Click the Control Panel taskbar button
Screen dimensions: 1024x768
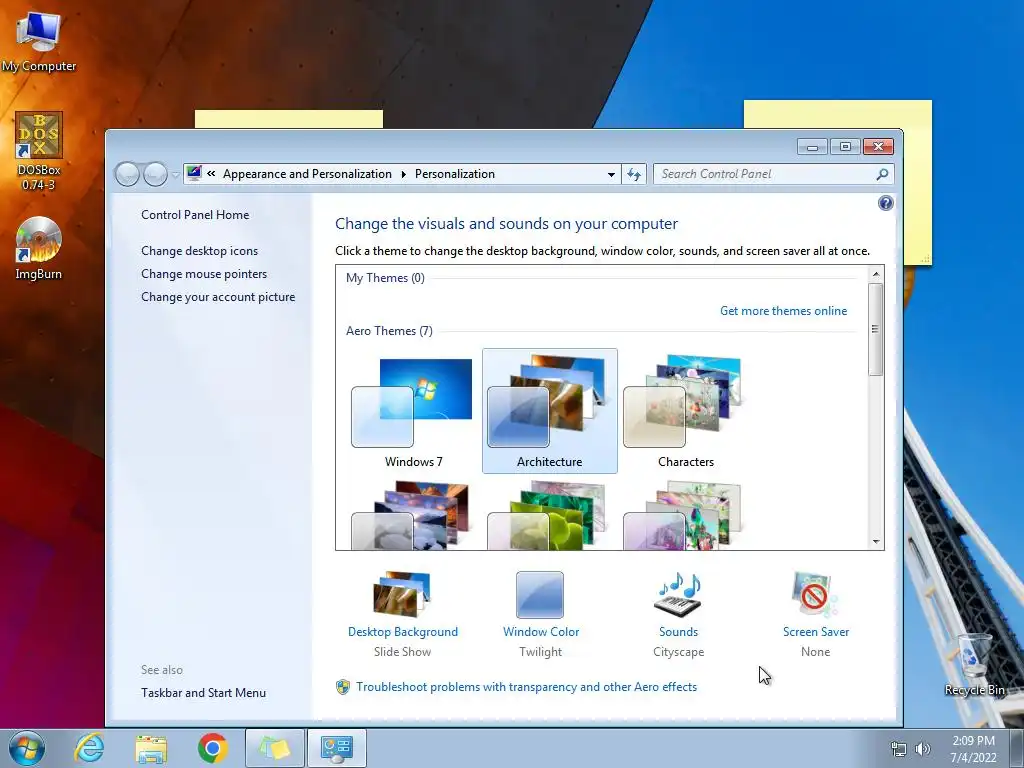coord(336,748)
